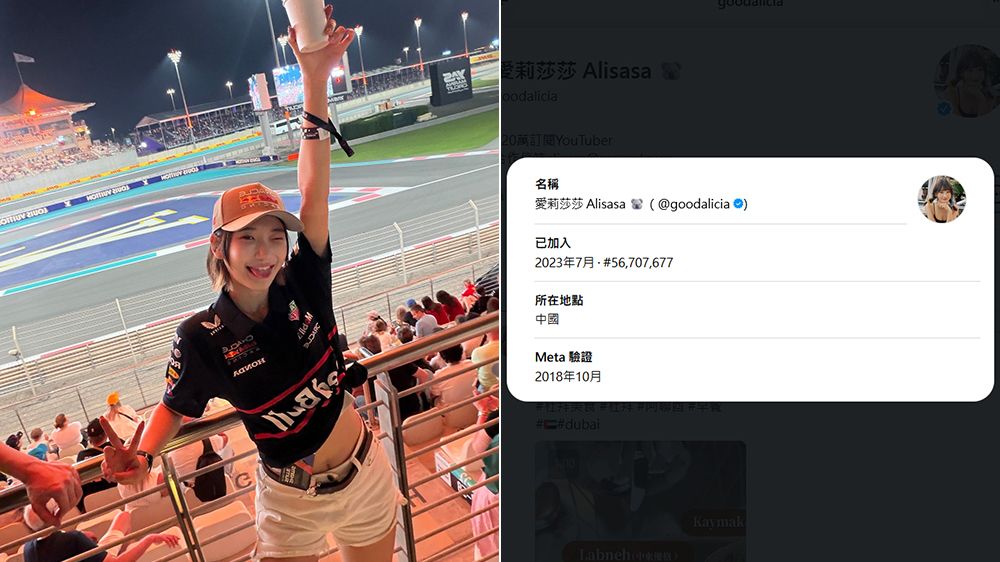
Task: Click the koala emoji beside Alisasa in card
Action: (x=636, y=204)
